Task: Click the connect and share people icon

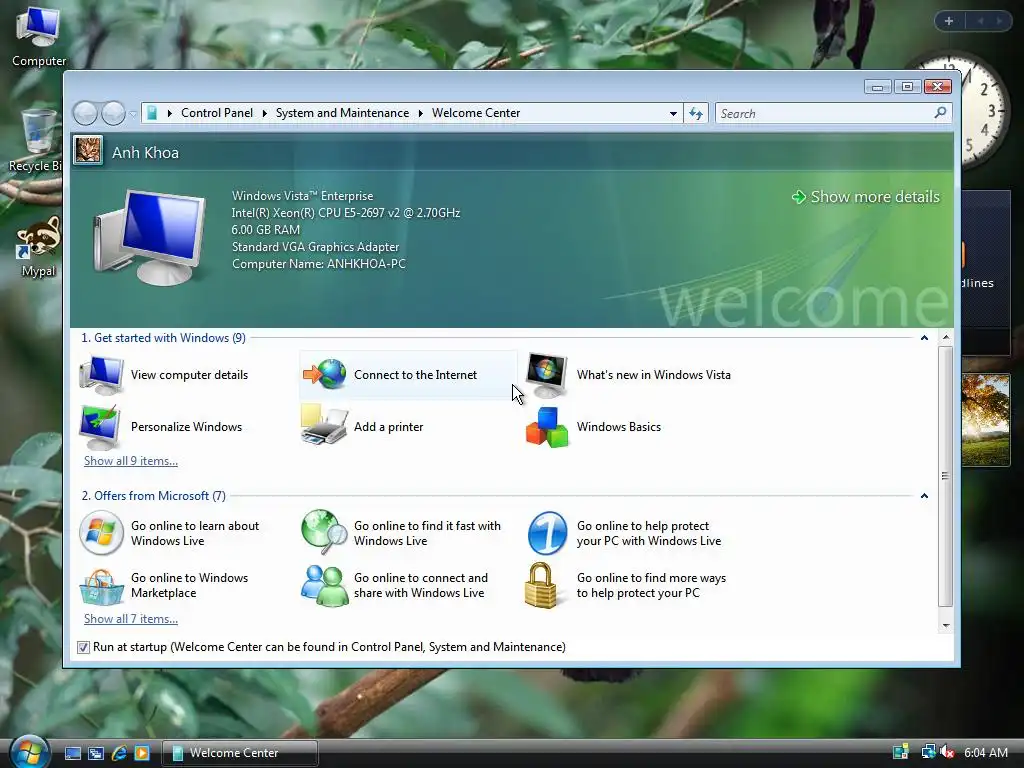Action: (x=325, y=586)
